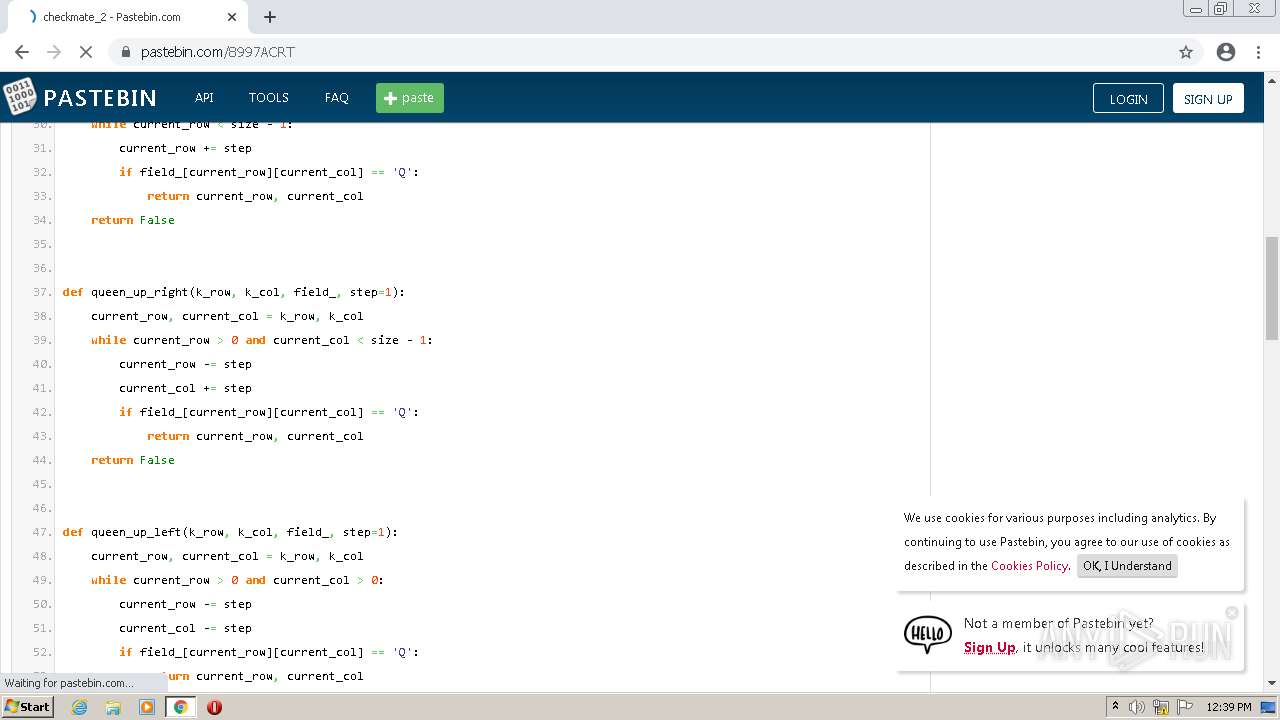Open the TOOLS menu item
The width and height of the screenshot is (1280, 720).
click(269, 98)
